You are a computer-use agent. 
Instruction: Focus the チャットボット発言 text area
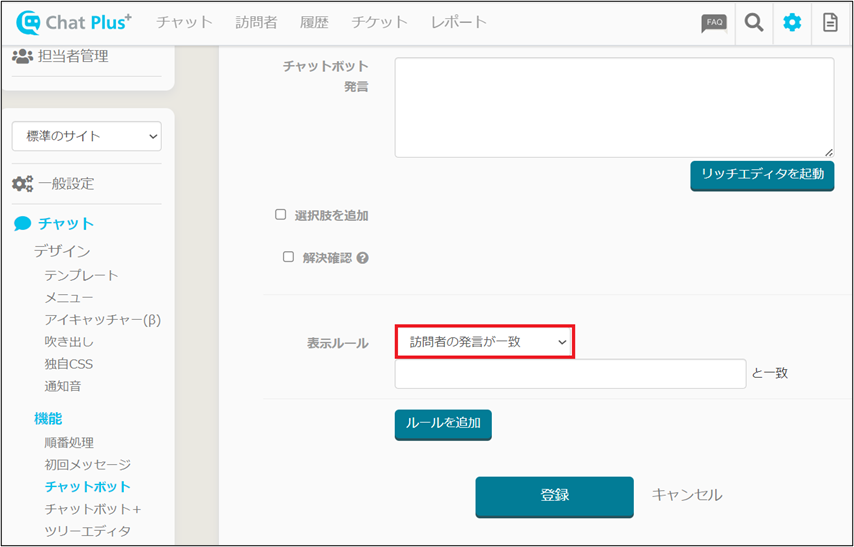point(614,107)
